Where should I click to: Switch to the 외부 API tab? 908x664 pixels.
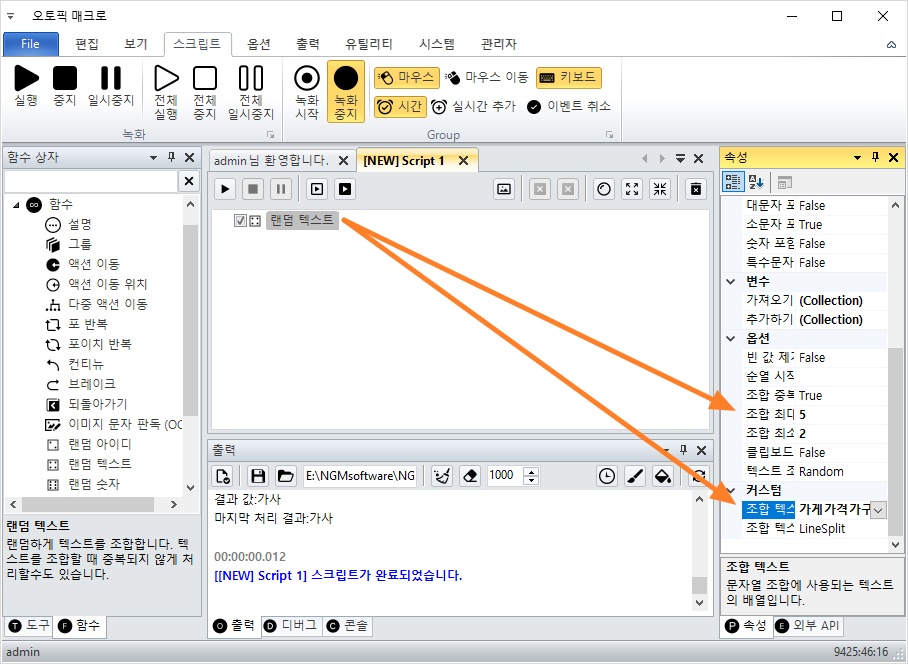pos(808,625)
